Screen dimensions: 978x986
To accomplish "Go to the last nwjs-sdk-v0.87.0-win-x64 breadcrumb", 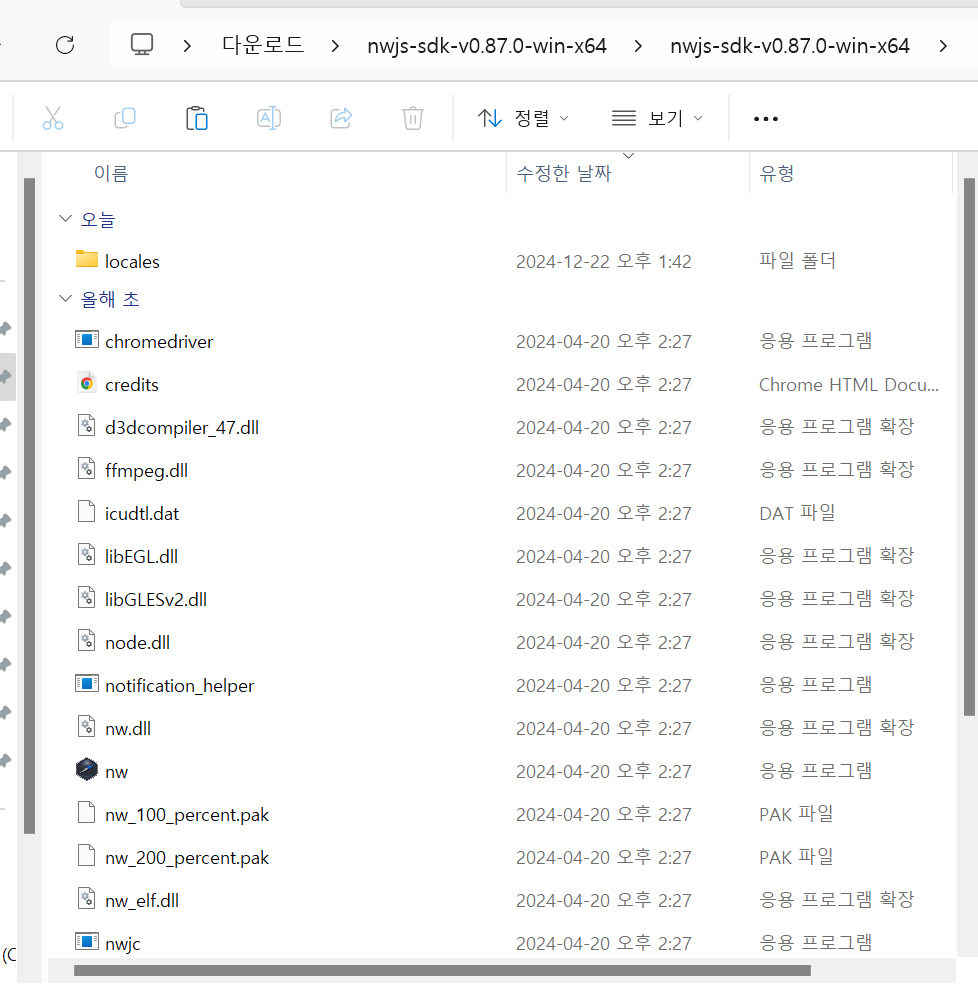I will (790, 46).
